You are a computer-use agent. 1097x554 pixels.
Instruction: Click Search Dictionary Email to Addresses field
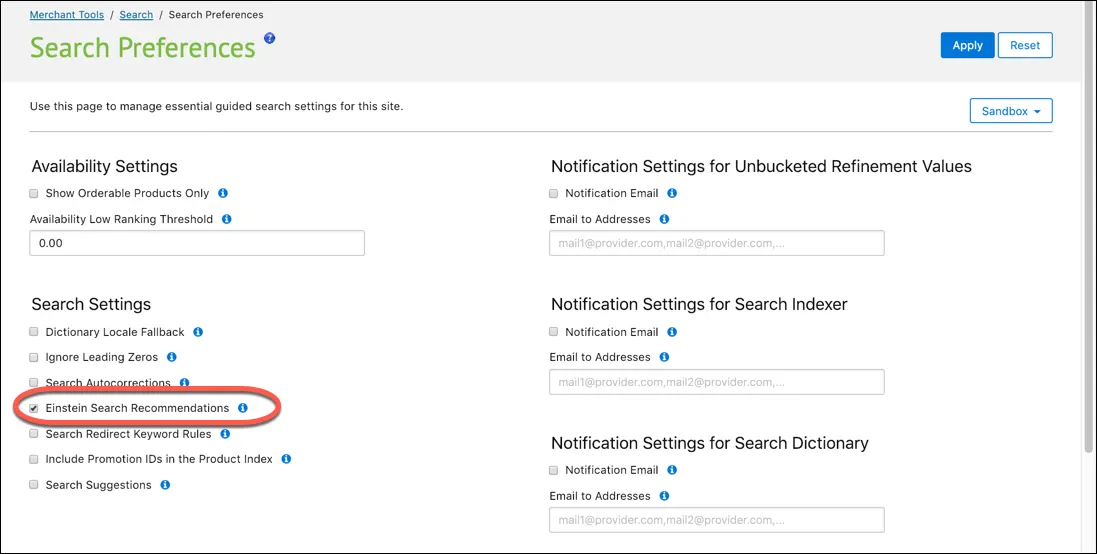point(716,520)
